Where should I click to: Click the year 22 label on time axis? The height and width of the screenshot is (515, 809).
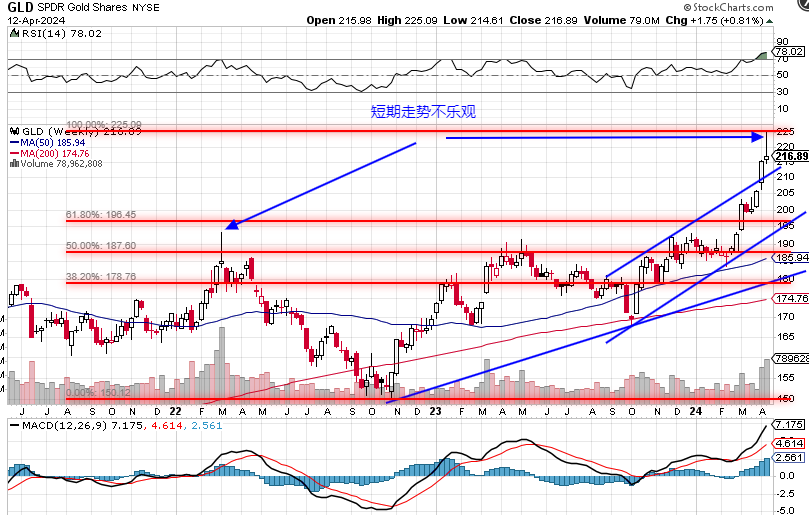[x=175, y=411]
